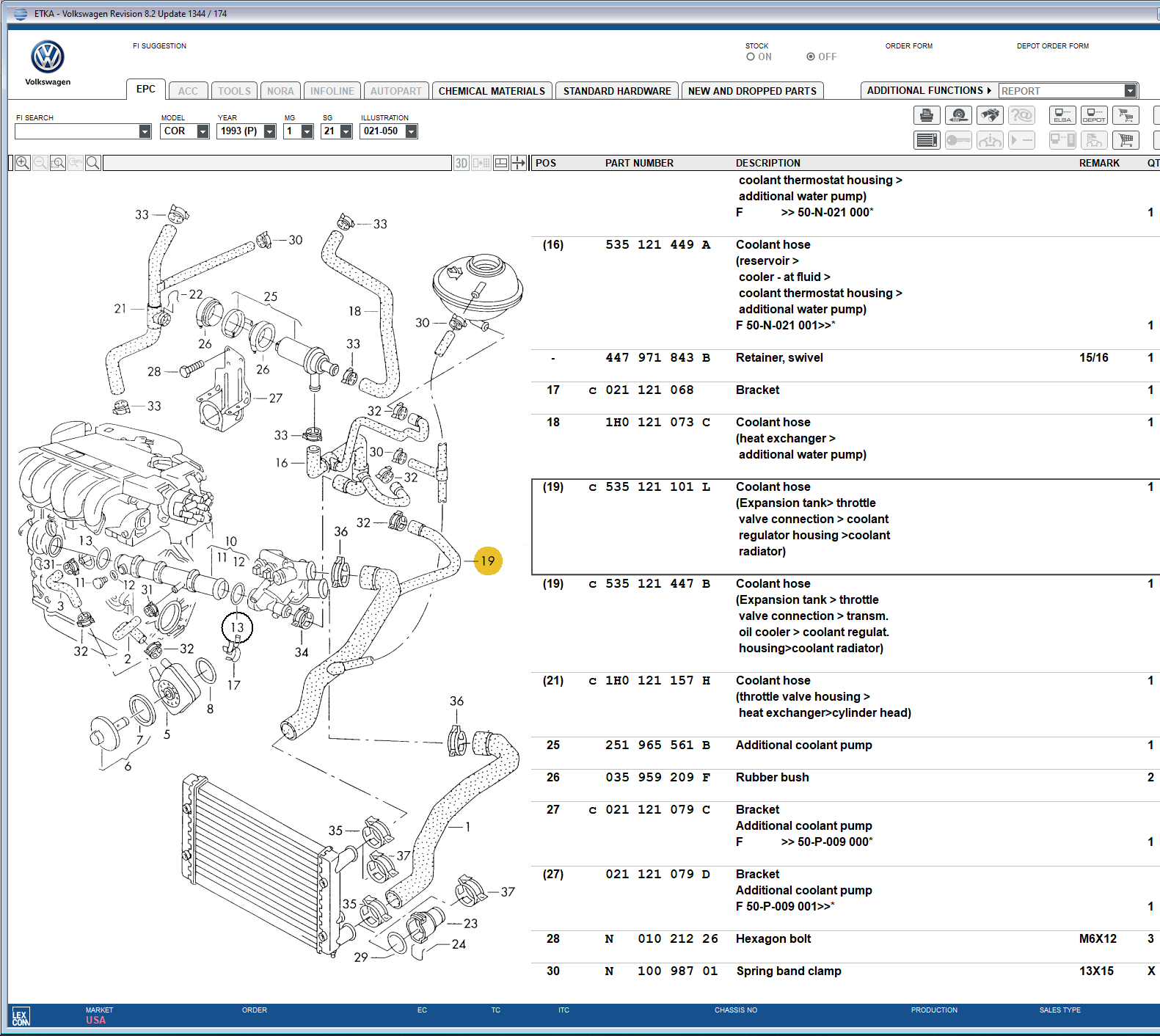Open the ELSA link icon
The image size is (1160, 1036).
coord(1062,115)
